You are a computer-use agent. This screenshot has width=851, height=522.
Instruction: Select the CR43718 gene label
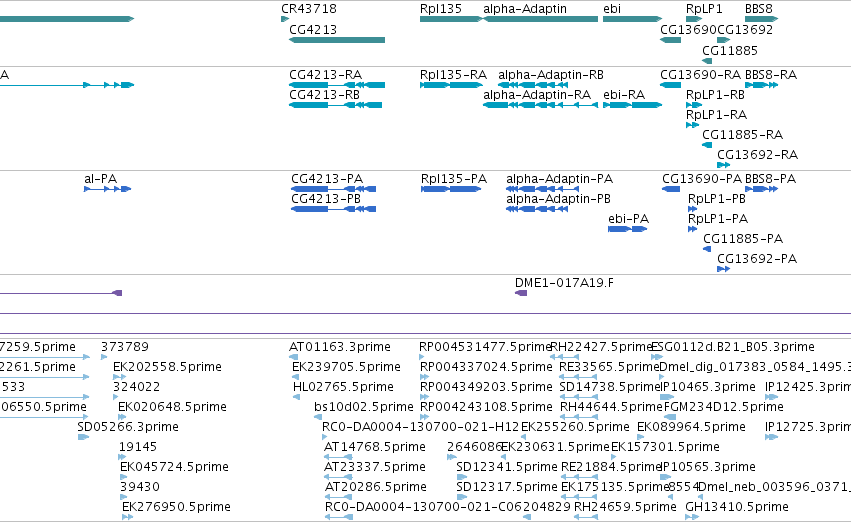(x=309, y=9)
